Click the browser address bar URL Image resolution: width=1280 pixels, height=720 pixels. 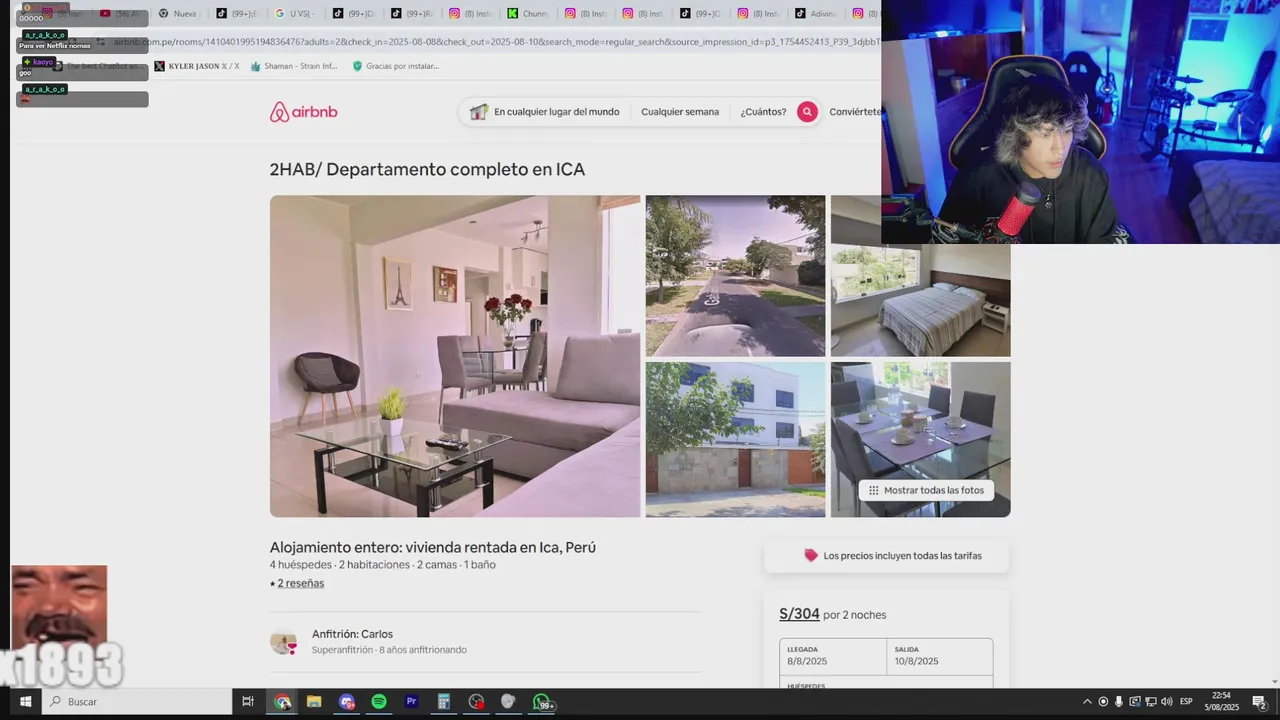tap(495, 42)
